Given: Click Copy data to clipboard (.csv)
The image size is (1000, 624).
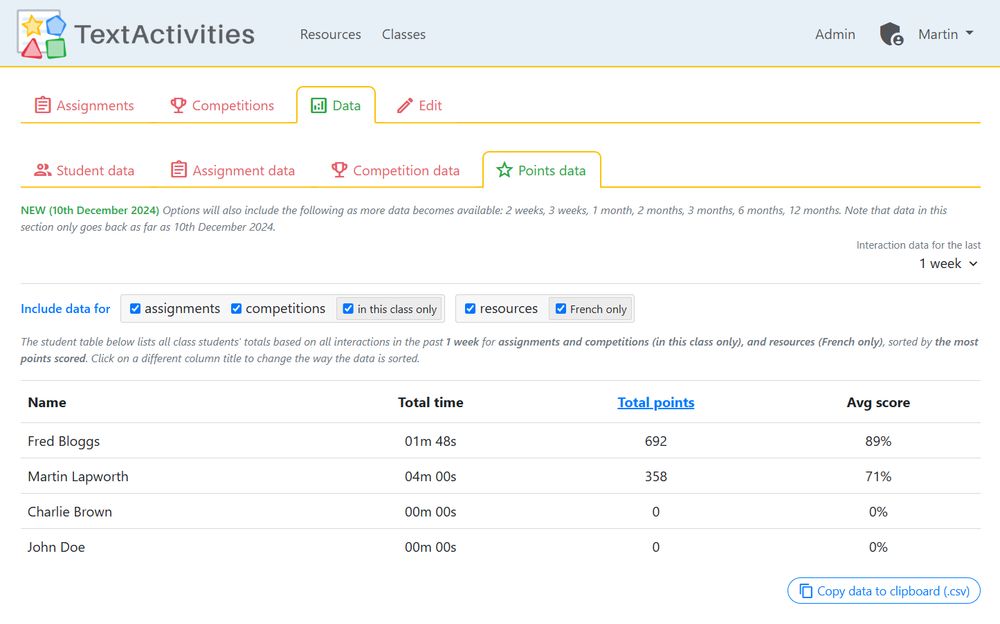Looking at the screenshot, I should (884, 591).
